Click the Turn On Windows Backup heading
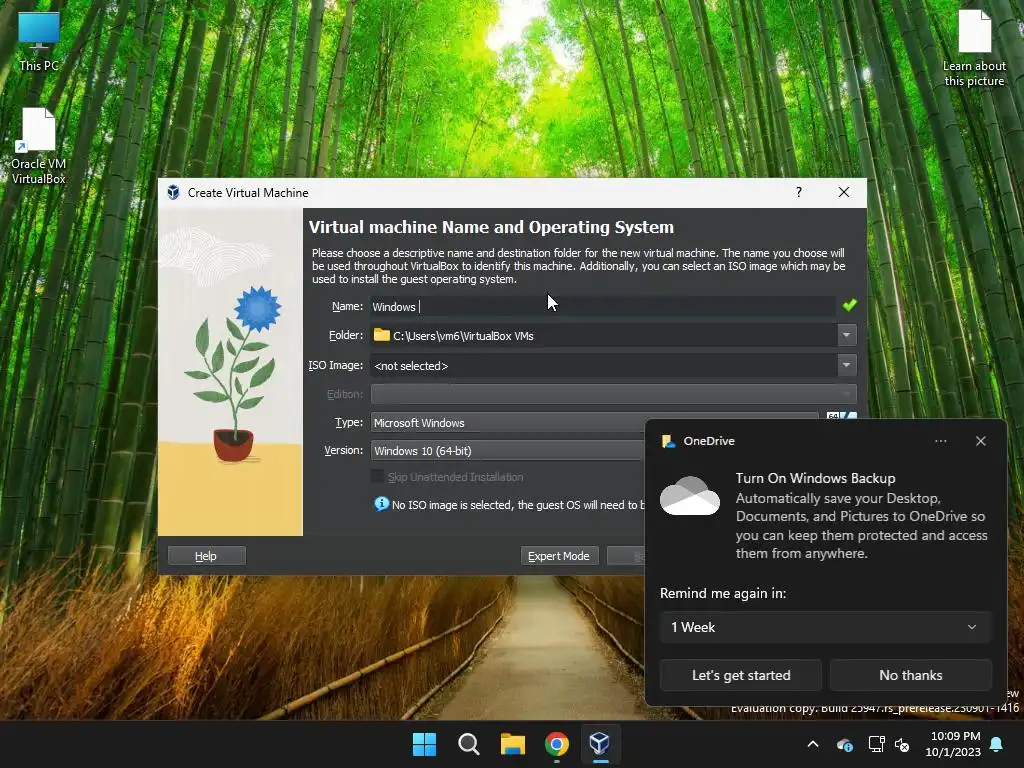1024x768 pixels. click(x=815, y=478)
